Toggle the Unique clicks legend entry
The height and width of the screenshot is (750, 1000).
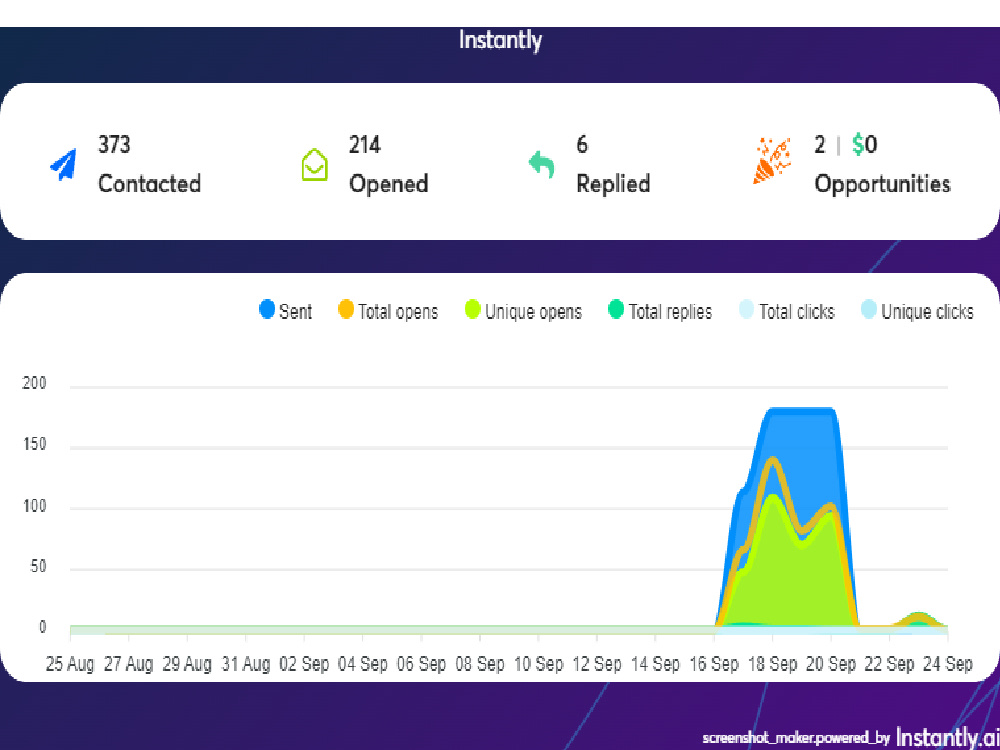click(x=917, y=311)
